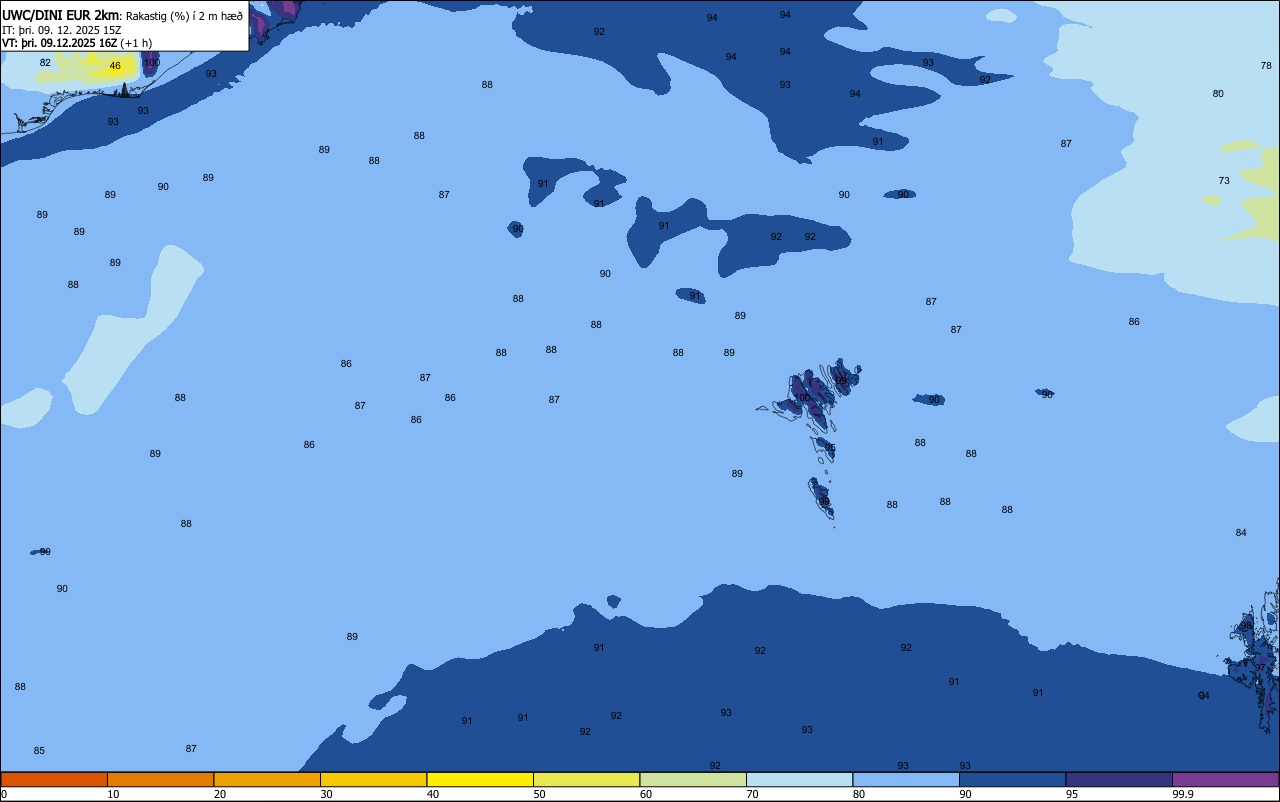Click the legend scale label 95
Viewport: 1280px width, 802px height.
point(1072,794)
